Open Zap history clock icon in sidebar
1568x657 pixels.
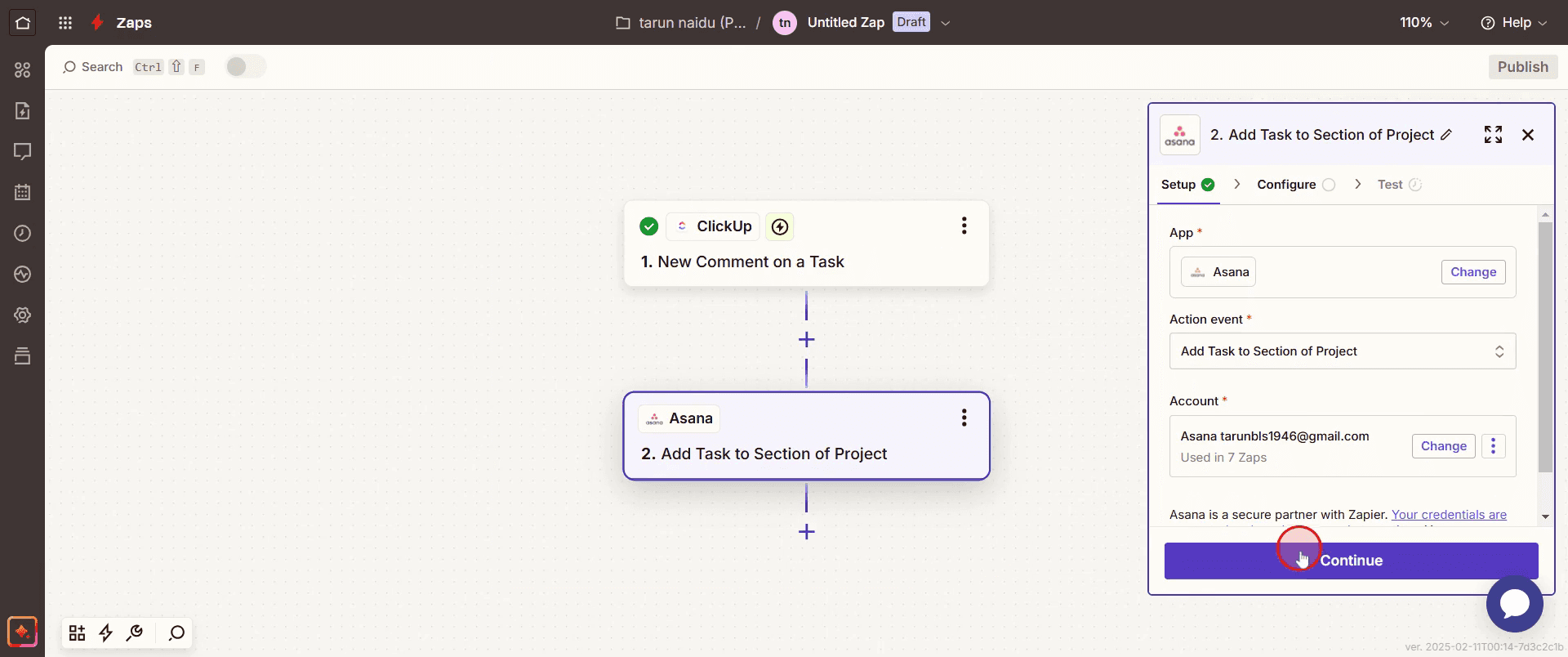tap(23, 233)
